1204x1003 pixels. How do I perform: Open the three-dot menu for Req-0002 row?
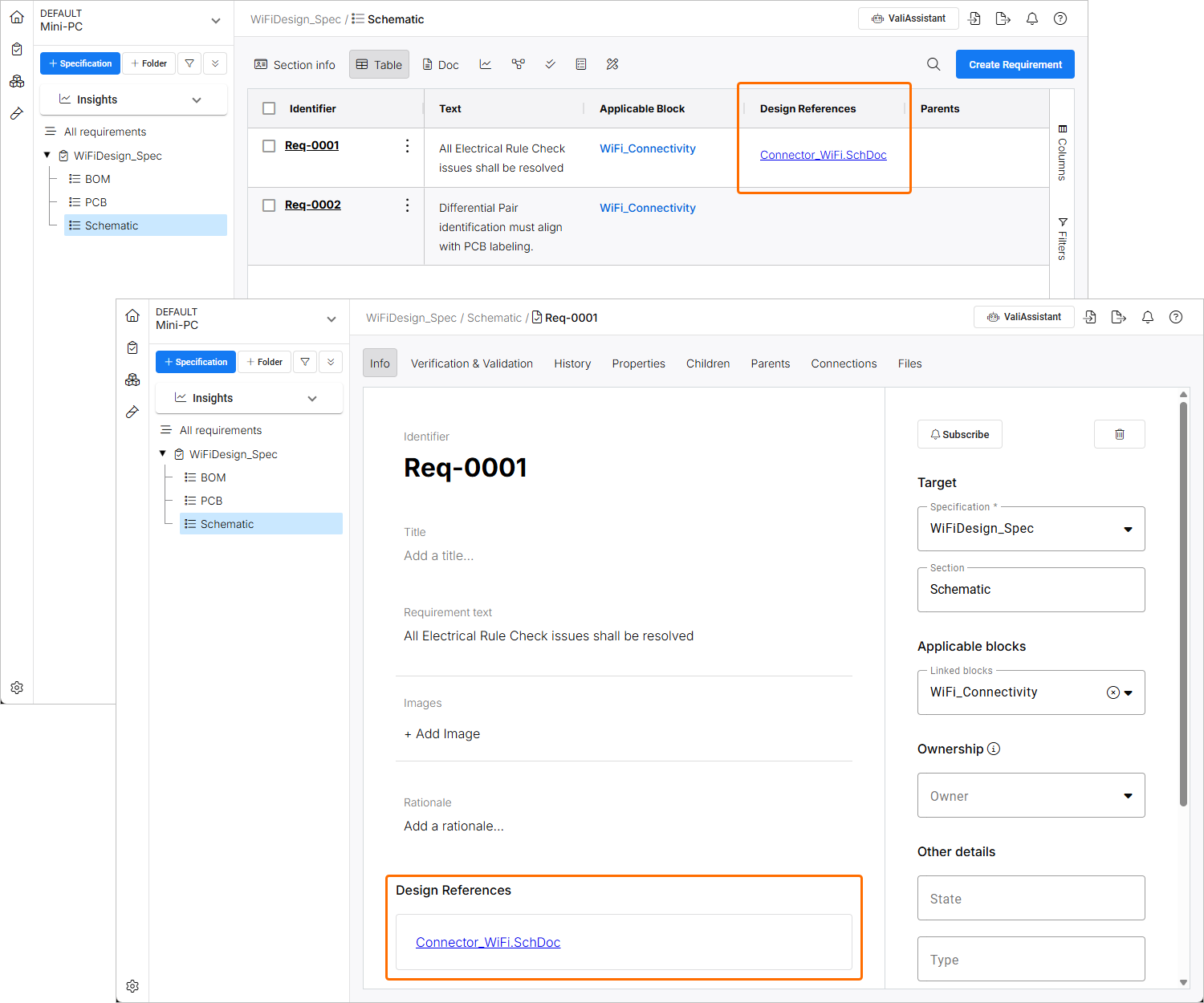point(407,205)
